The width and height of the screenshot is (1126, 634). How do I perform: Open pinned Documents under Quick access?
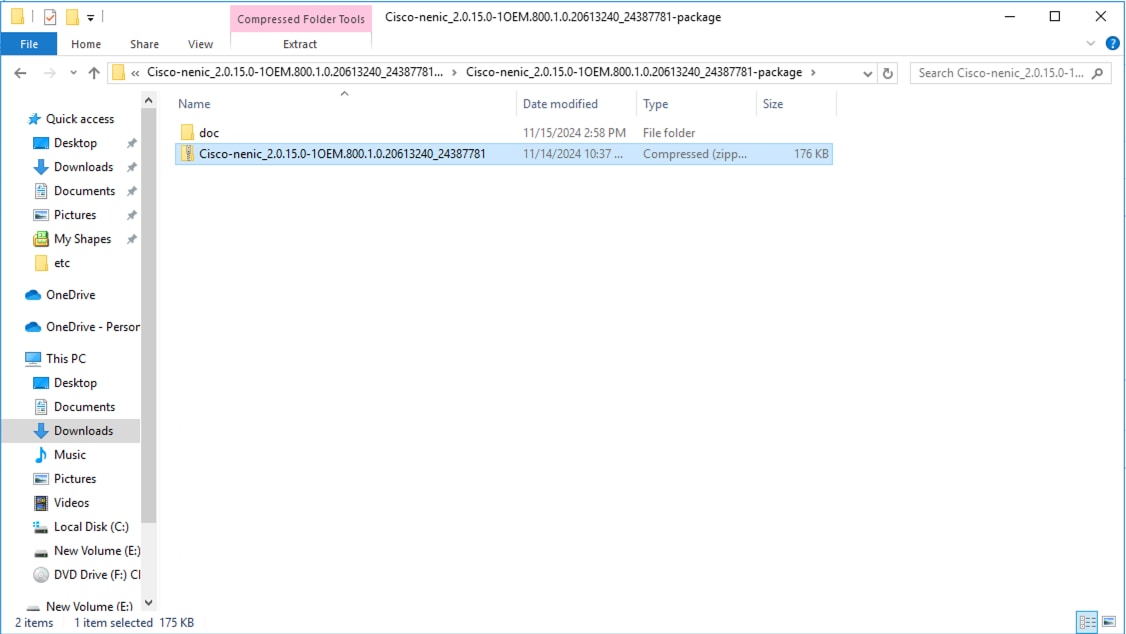click(x=84, y=191)
